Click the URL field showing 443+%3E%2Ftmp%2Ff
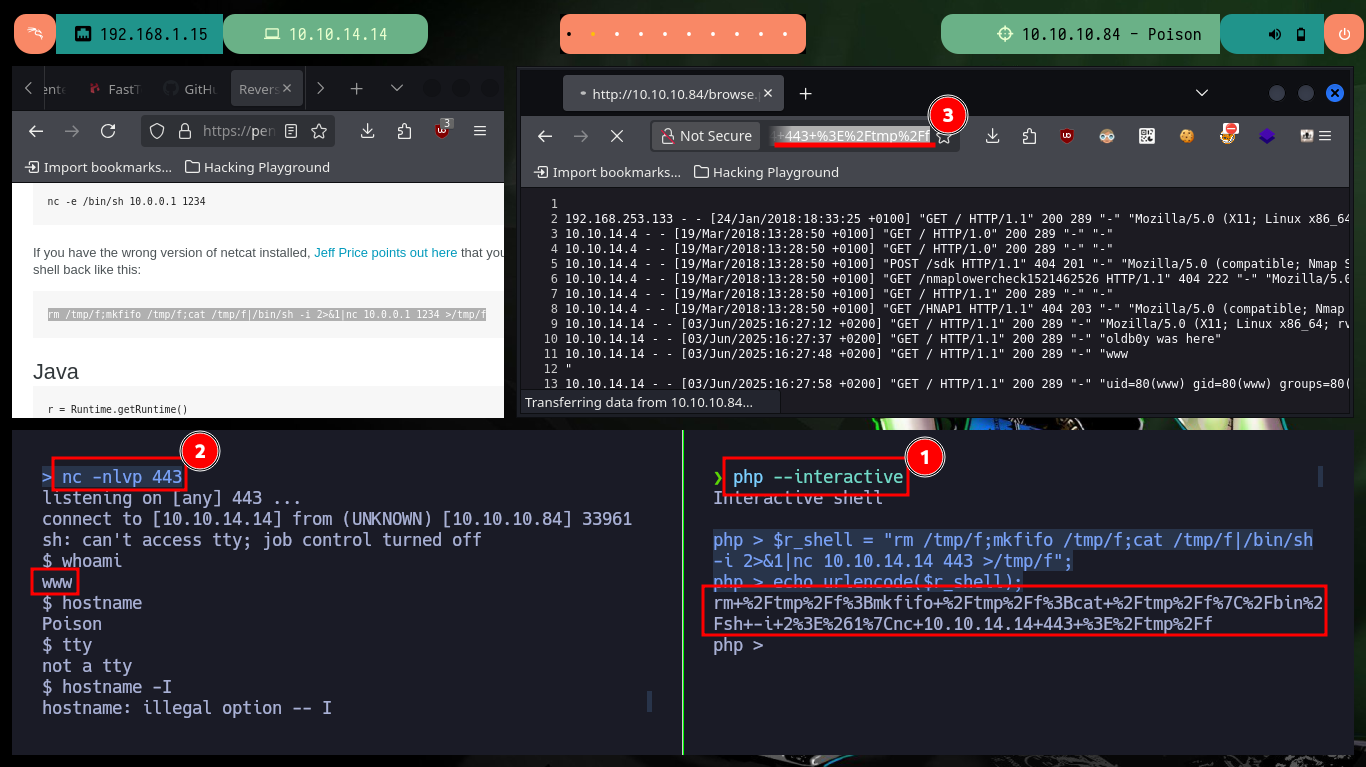The height and width of the screenshot is (767, 1366). click(x=850, y=136)
